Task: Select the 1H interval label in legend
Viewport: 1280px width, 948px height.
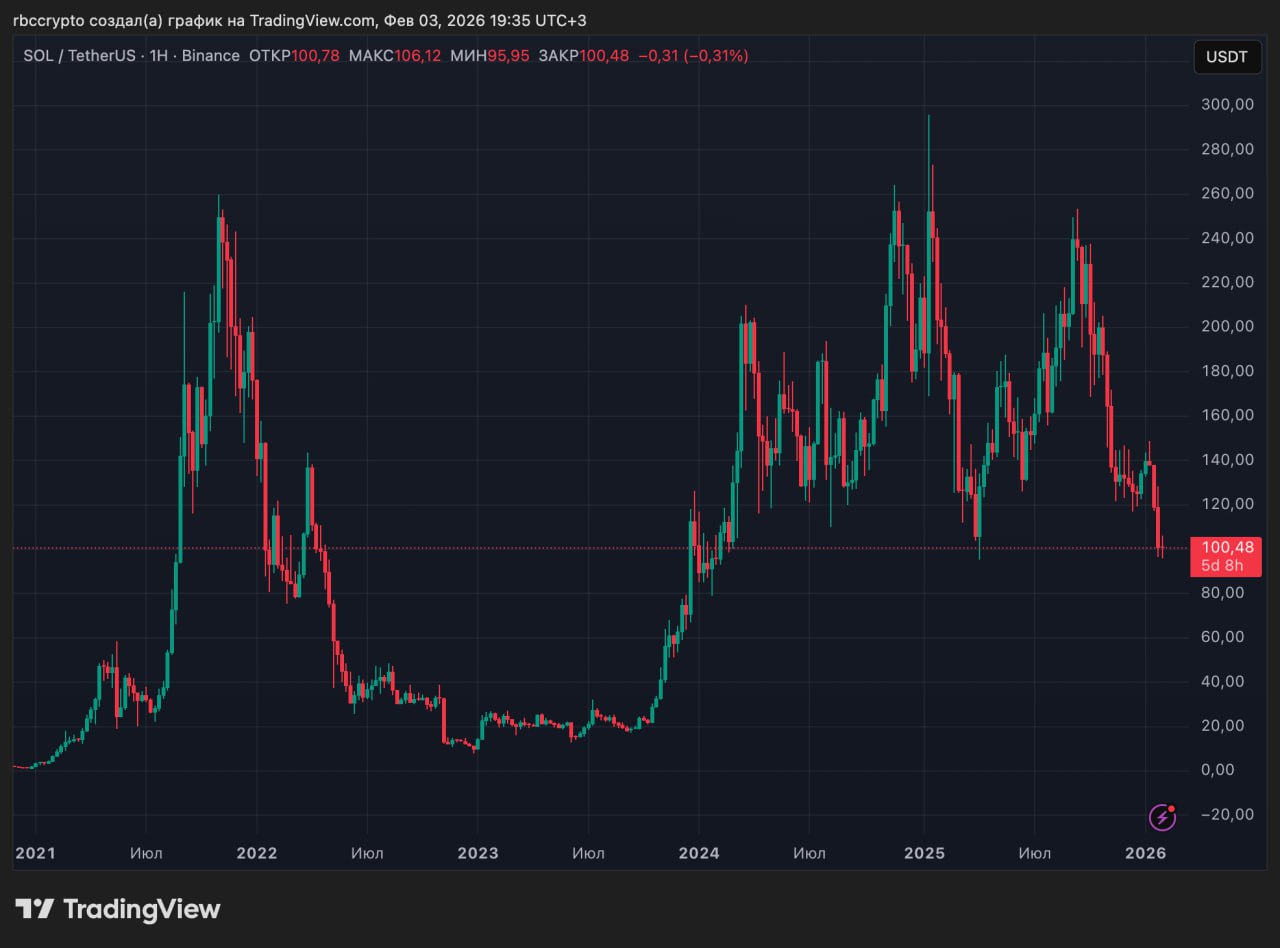Action: click(x=158, y=56)
